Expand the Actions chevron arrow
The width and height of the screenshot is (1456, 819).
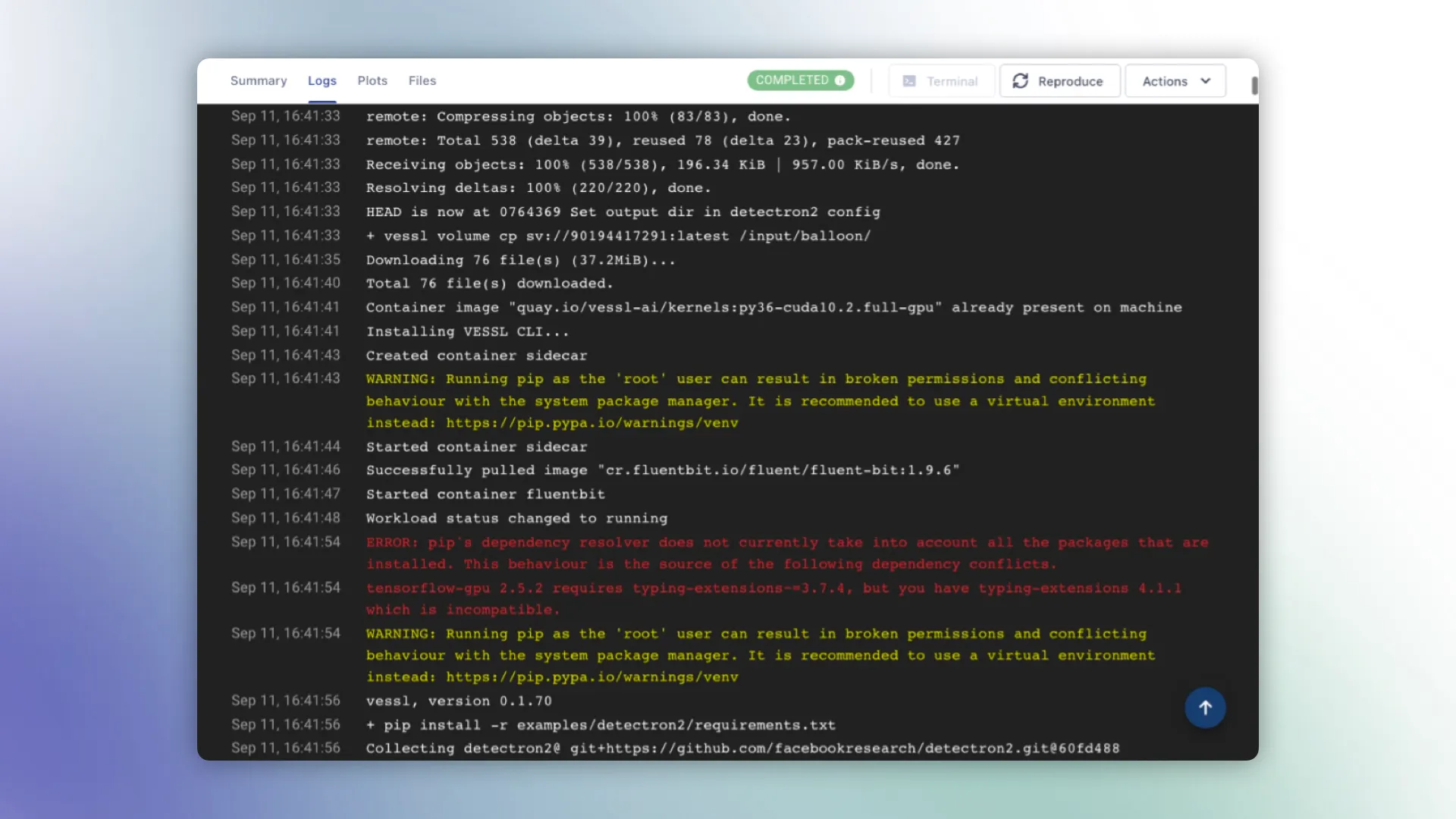point(1206,81)
